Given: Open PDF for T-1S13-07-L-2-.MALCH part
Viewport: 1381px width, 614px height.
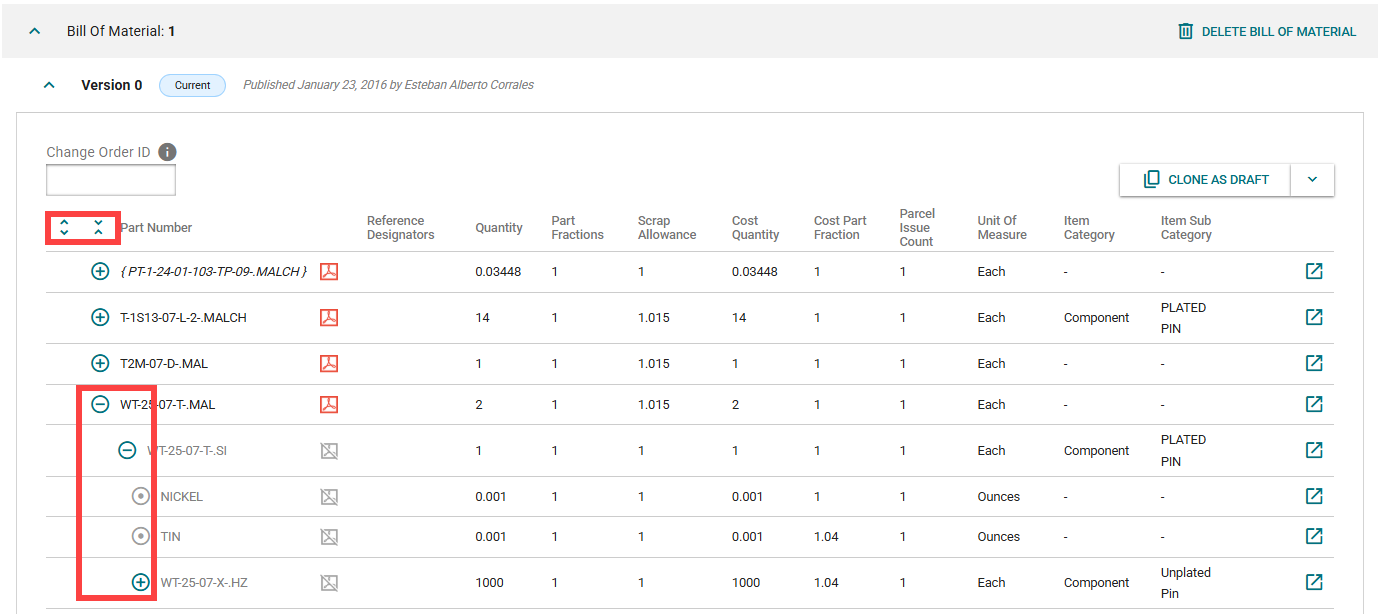Looking at the screenshot, I should [x=329, y=318].
